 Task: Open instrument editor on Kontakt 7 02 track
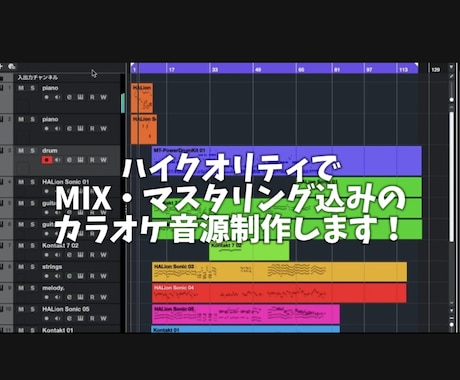tap(80, 255)
